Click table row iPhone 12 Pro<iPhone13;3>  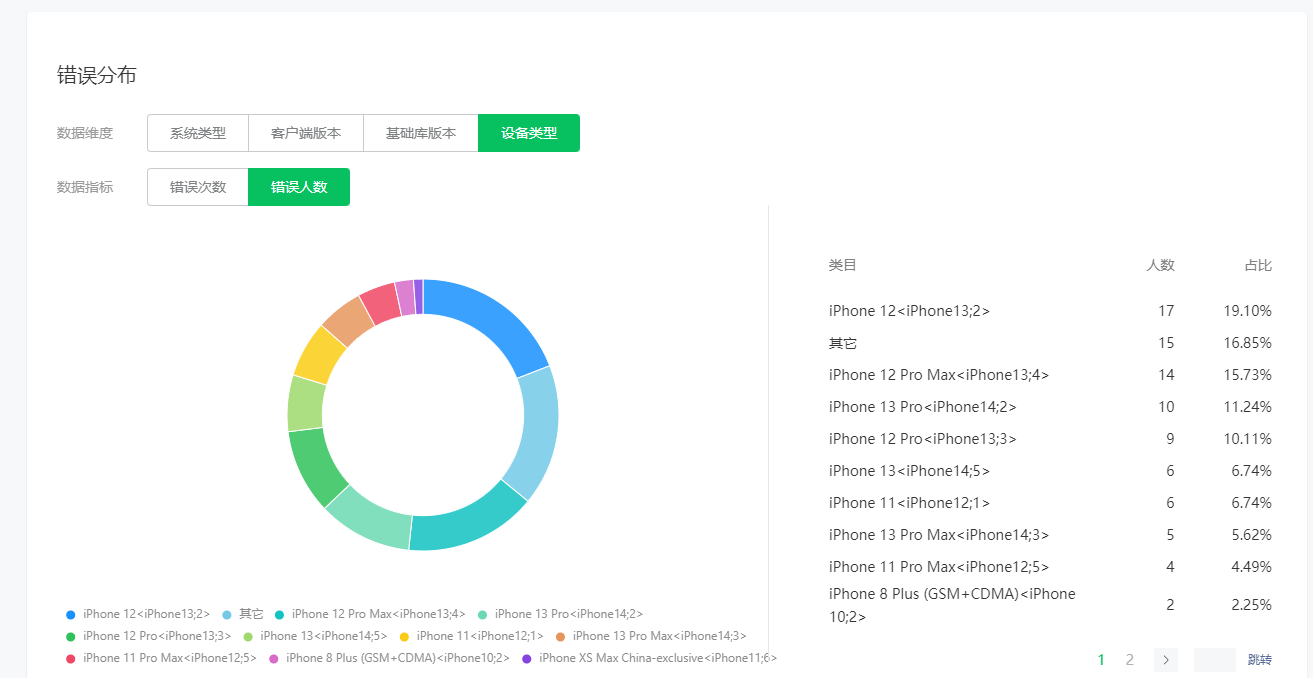point(1050,439)
